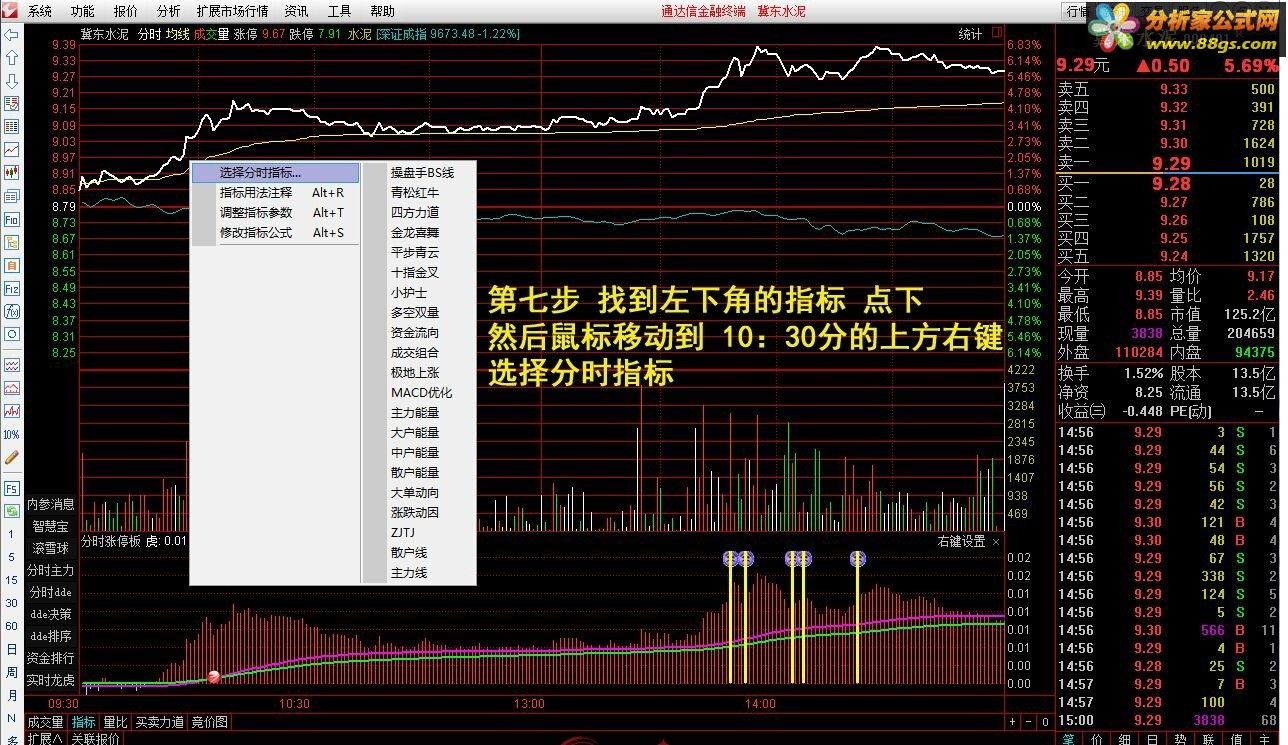Click the 0 reset button below the chart
Viewport: 1288px width, 745px height.
coord(1045,722)
